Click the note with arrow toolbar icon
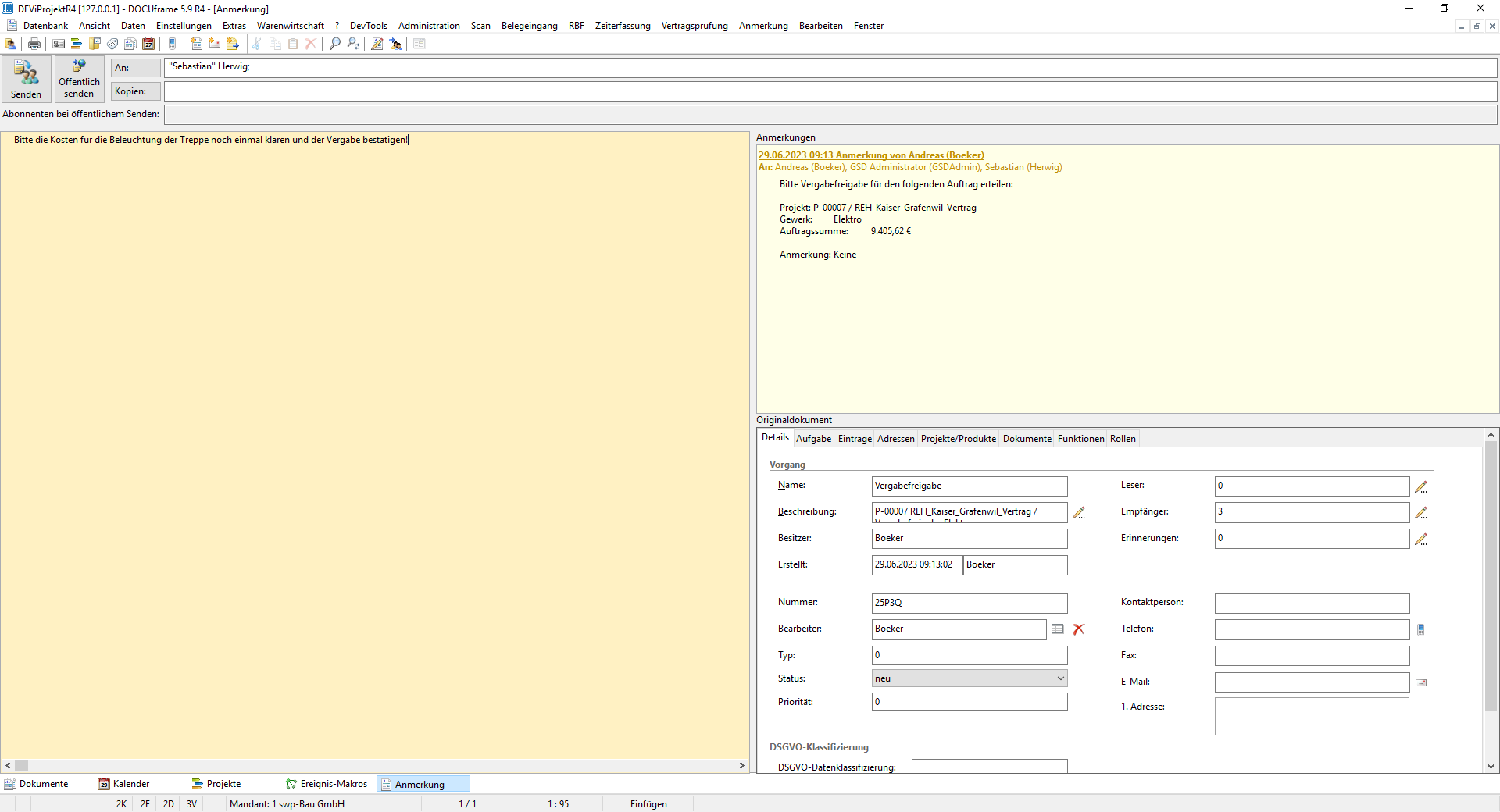This screenshot has height=812, width=1500. [x=233, y=44]
